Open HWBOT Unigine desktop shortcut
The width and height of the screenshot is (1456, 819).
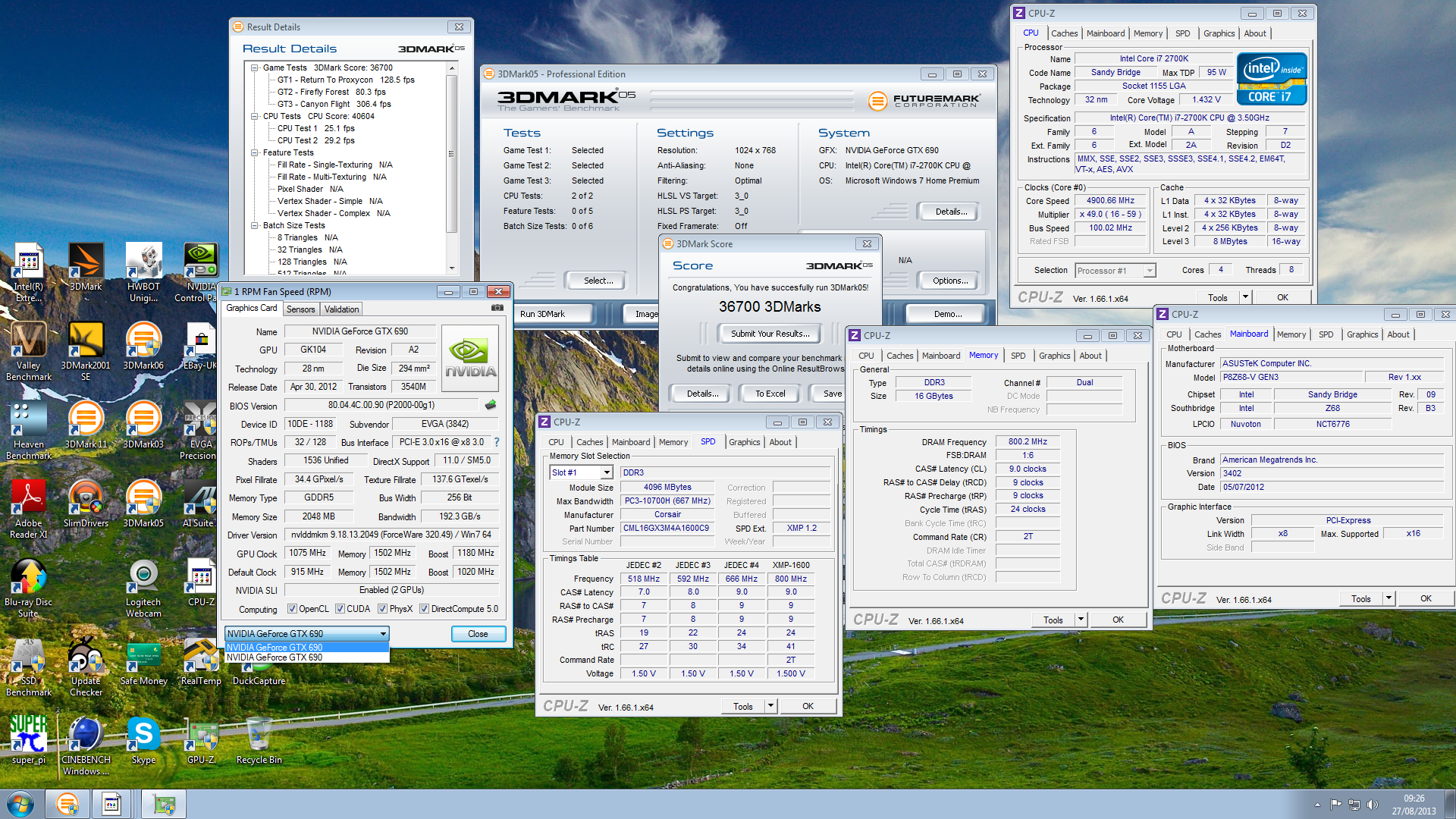tap(143, 272)
